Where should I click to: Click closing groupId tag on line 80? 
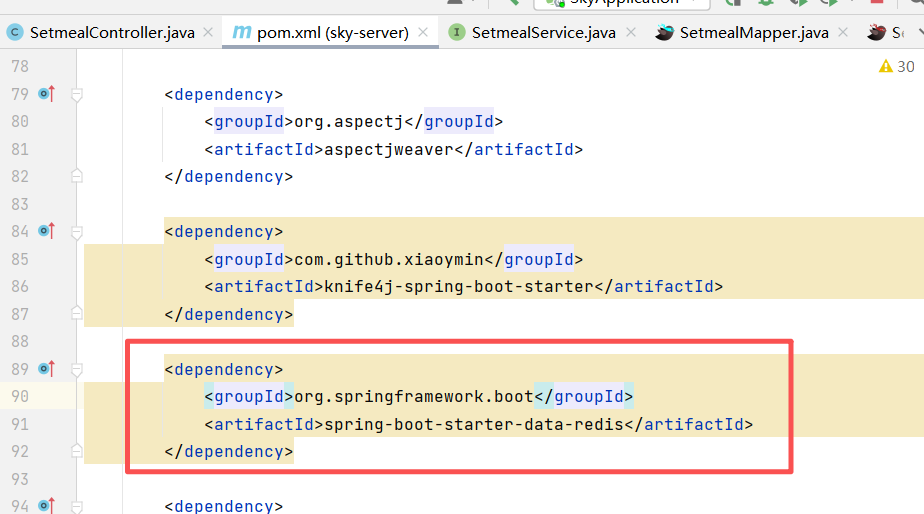point(454,122)
